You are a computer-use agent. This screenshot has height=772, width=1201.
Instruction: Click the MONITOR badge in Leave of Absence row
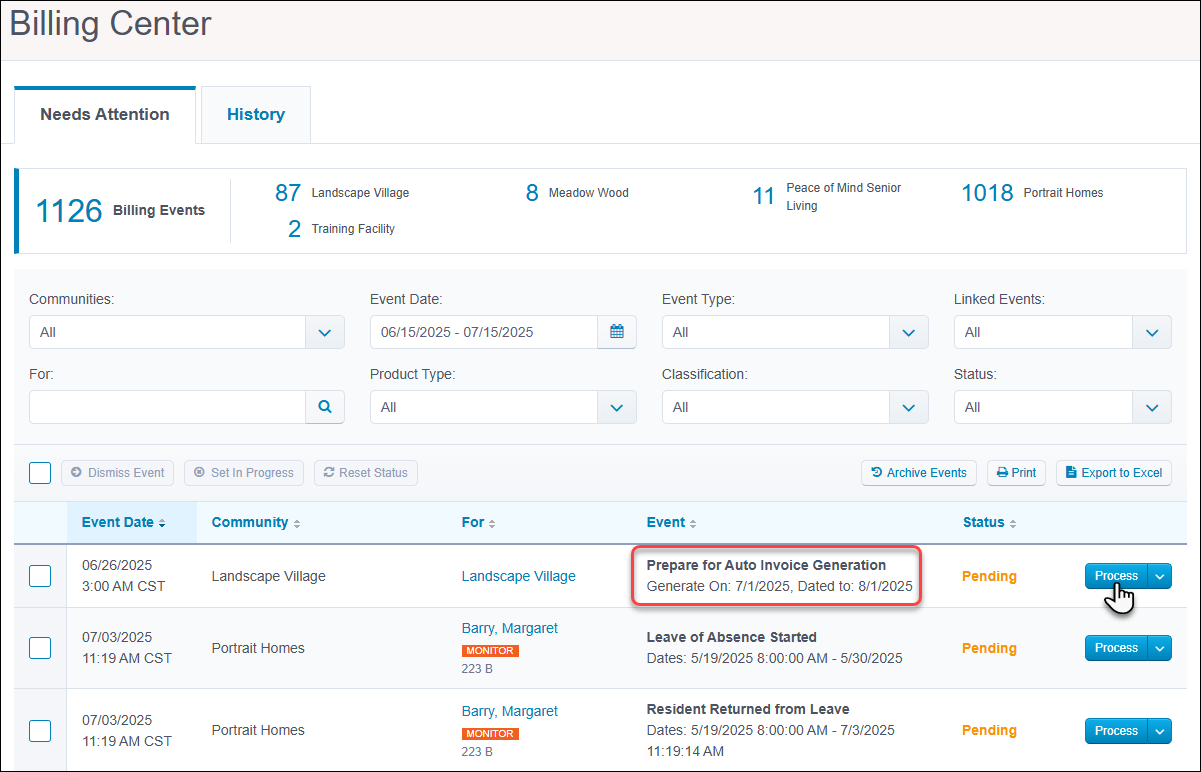point(490,651)
